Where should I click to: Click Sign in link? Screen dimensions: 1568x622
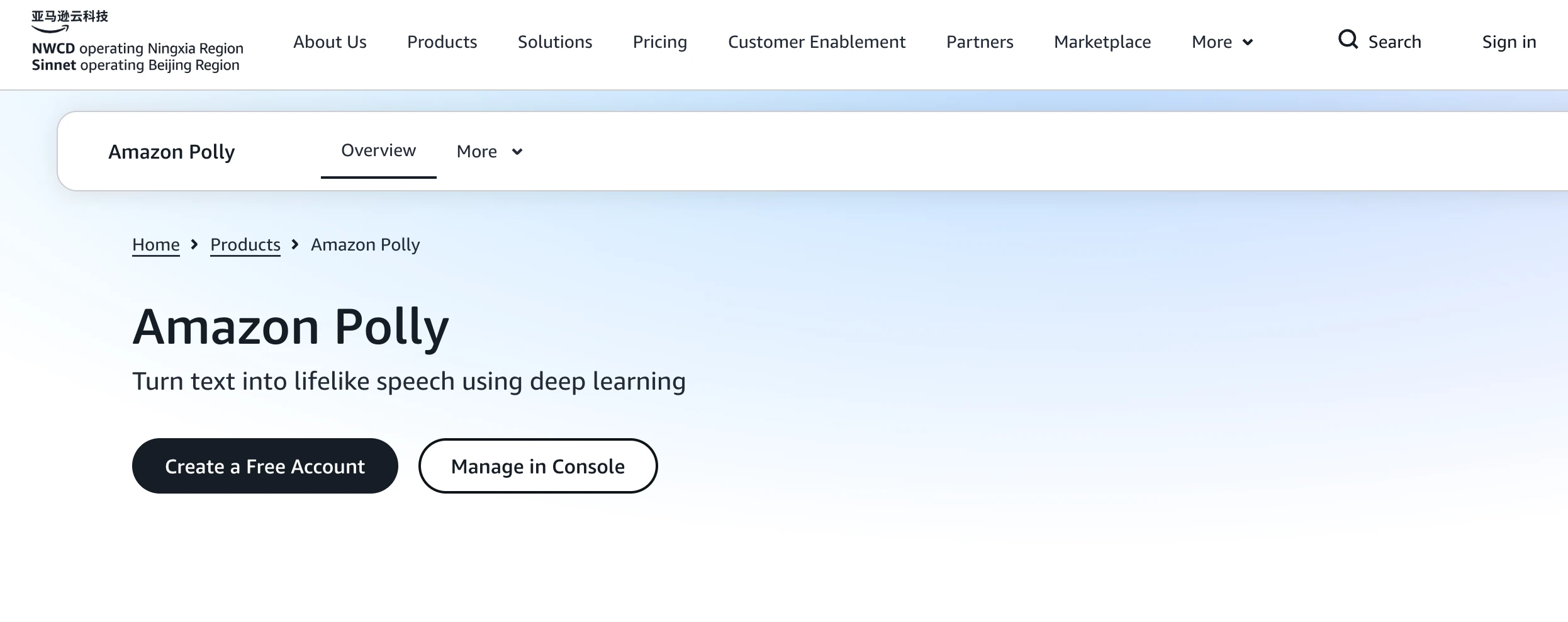1509,42
